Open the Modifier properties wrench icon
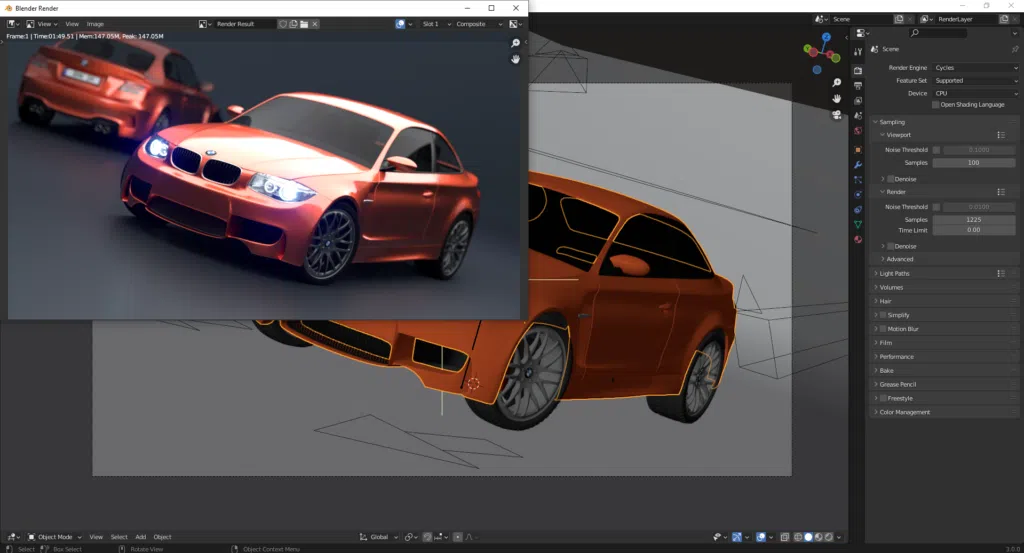The width and height of the screenshot is (1024, 553). (858, 164)
